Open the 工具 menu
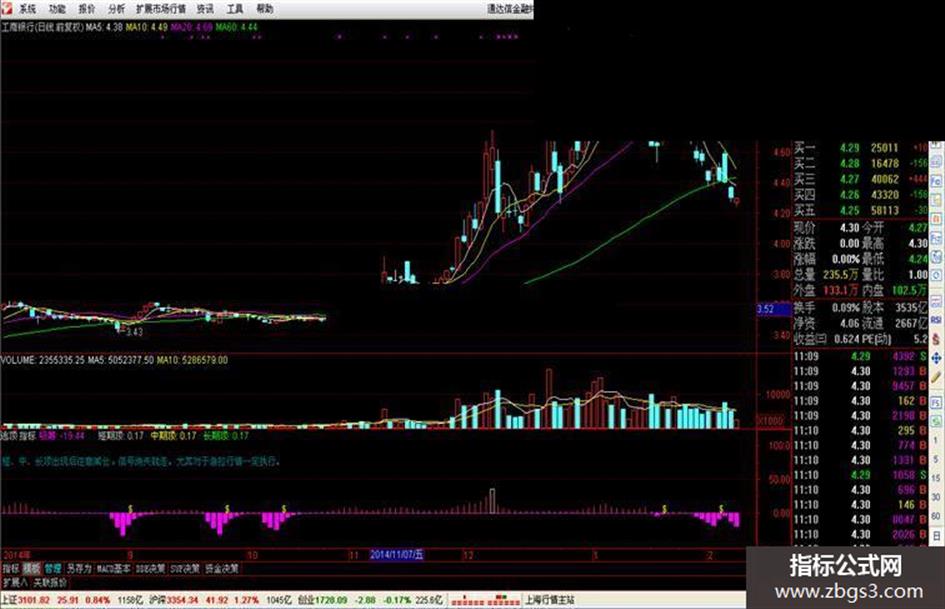 235,9
